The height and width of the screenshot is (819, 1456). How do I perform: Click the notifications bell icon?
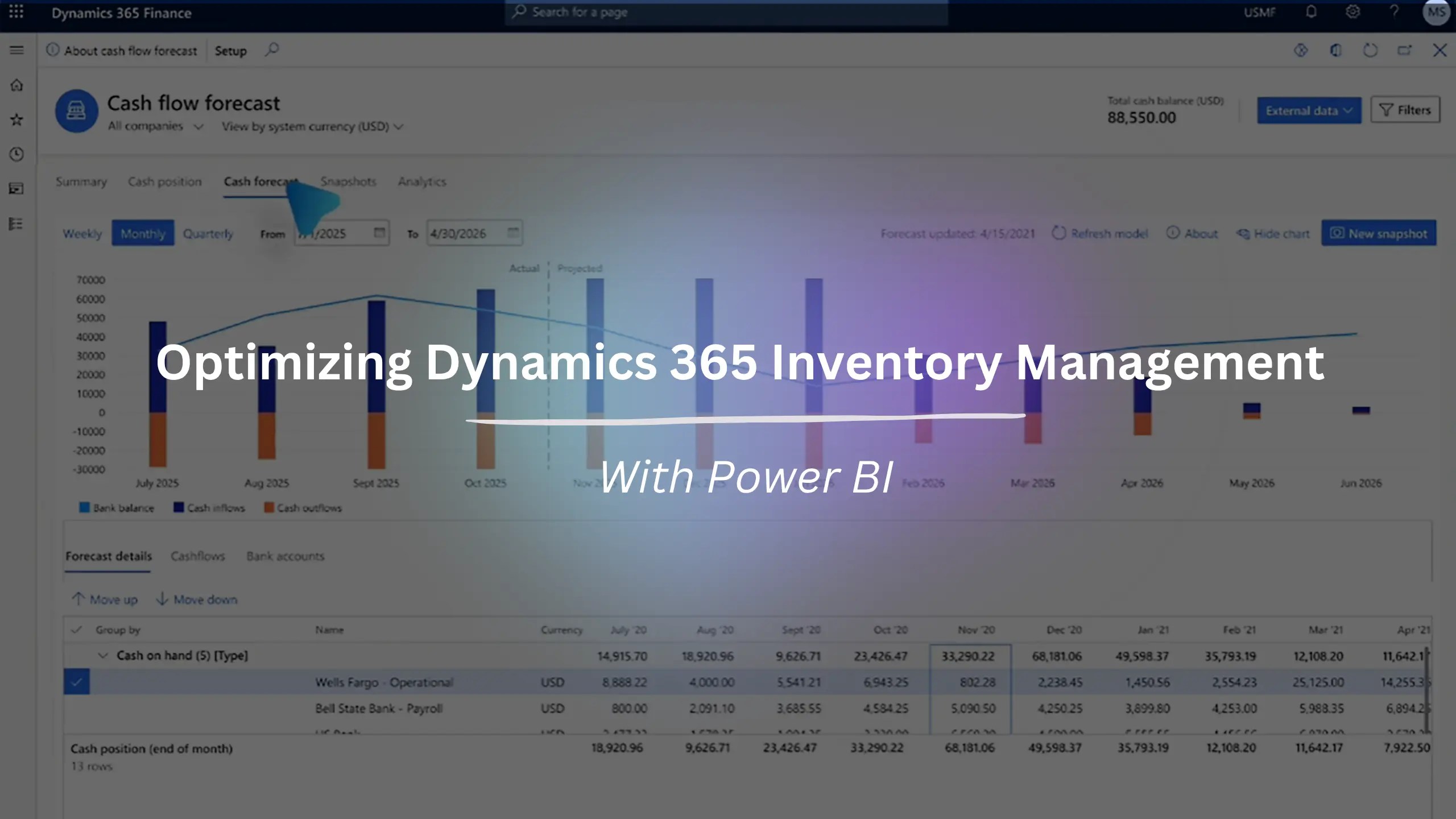1311,12
